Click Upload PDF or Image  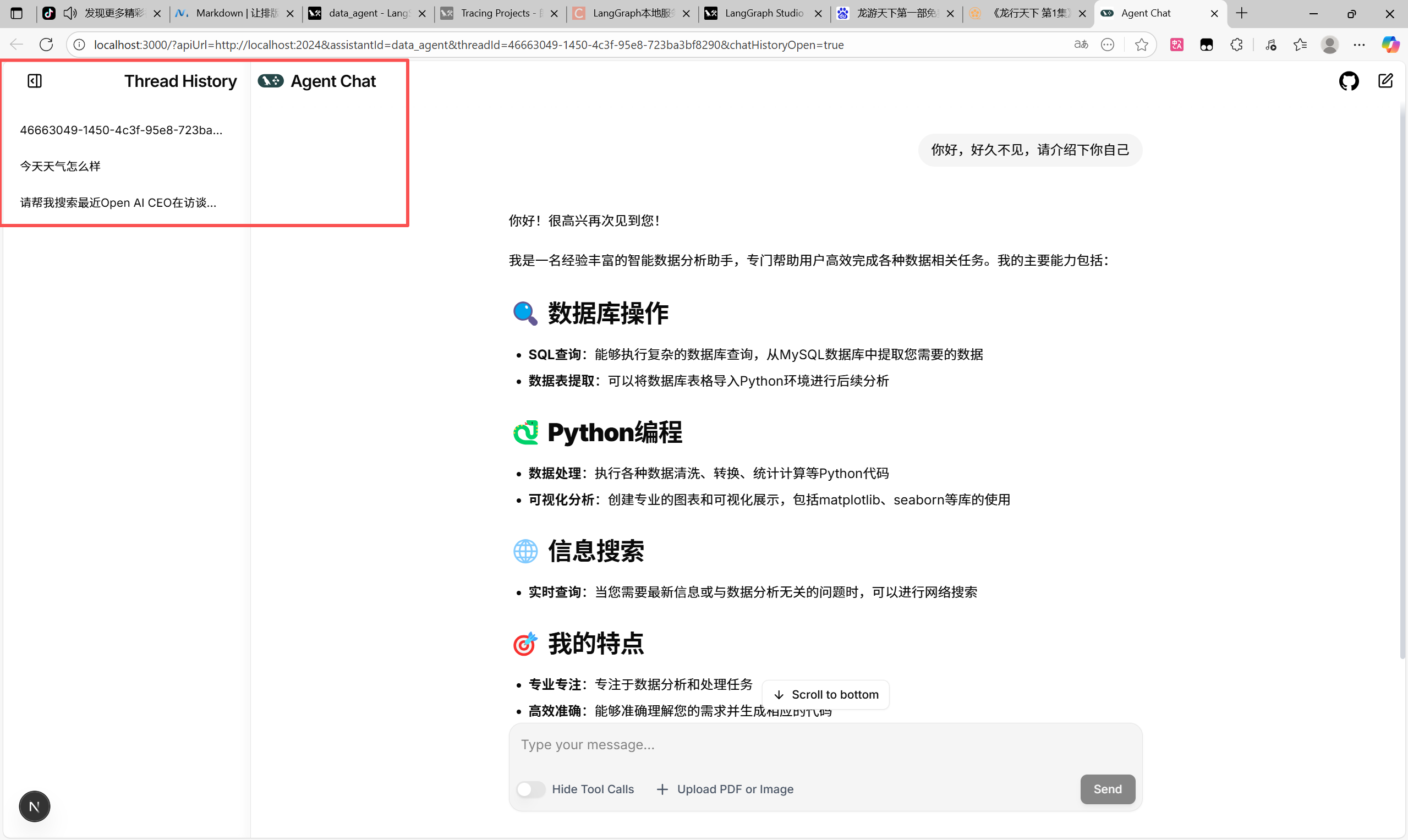(725, 789)
